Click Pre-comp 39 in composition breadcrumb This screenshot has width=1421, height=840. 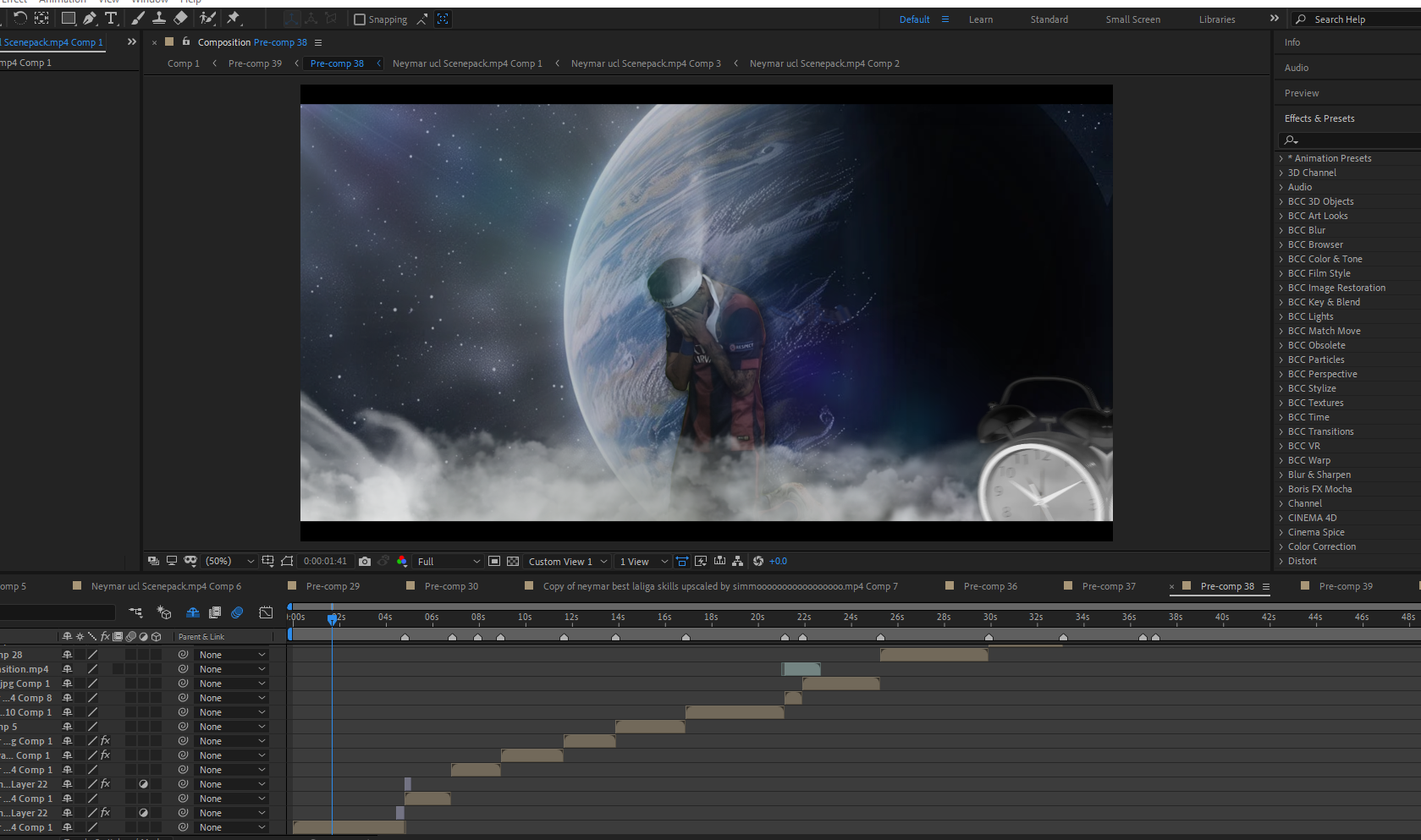[x=255, y=63]
